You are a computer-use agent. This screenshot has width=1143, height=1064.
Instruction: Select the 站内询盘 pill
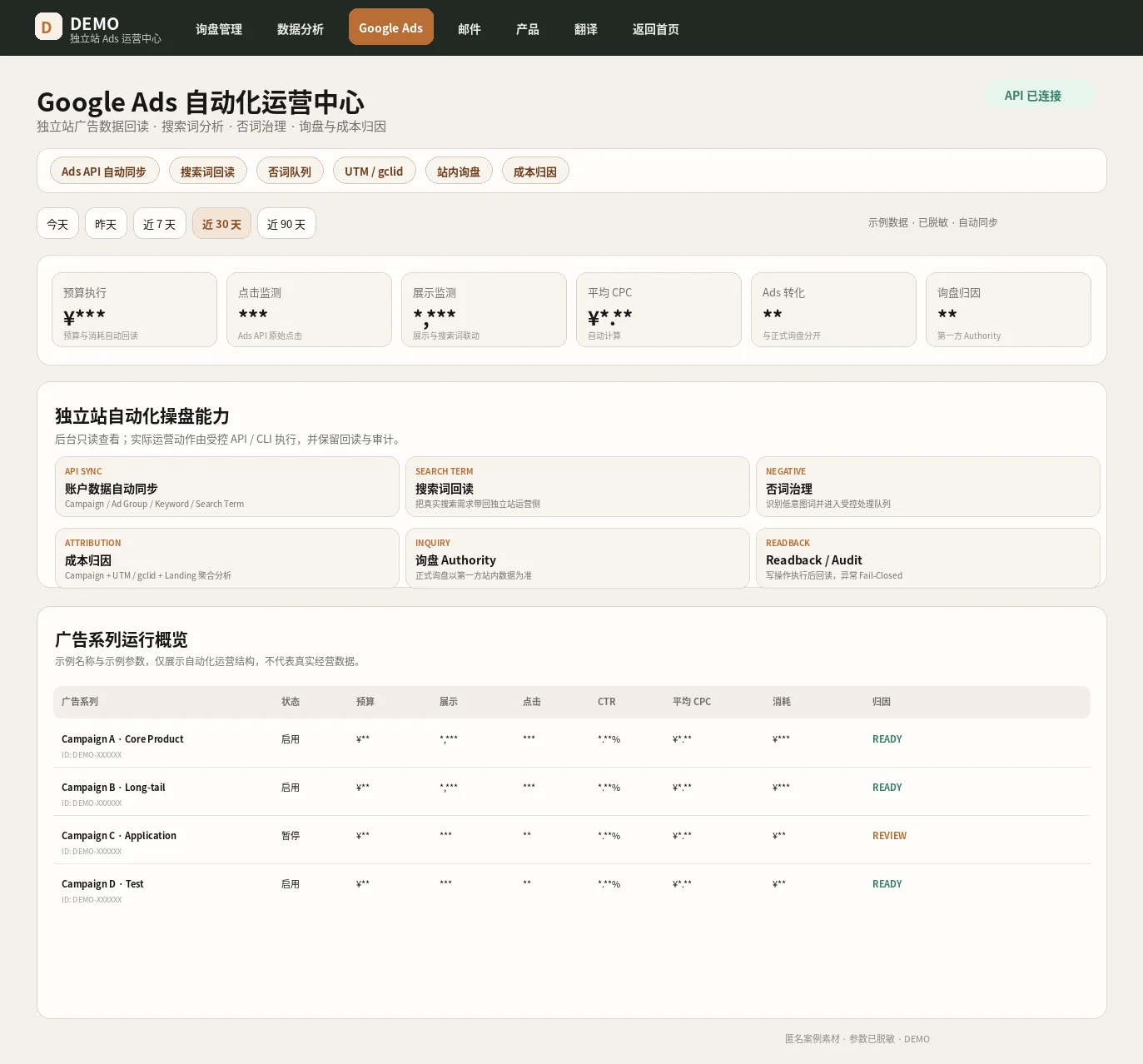(x=459, y=171)
